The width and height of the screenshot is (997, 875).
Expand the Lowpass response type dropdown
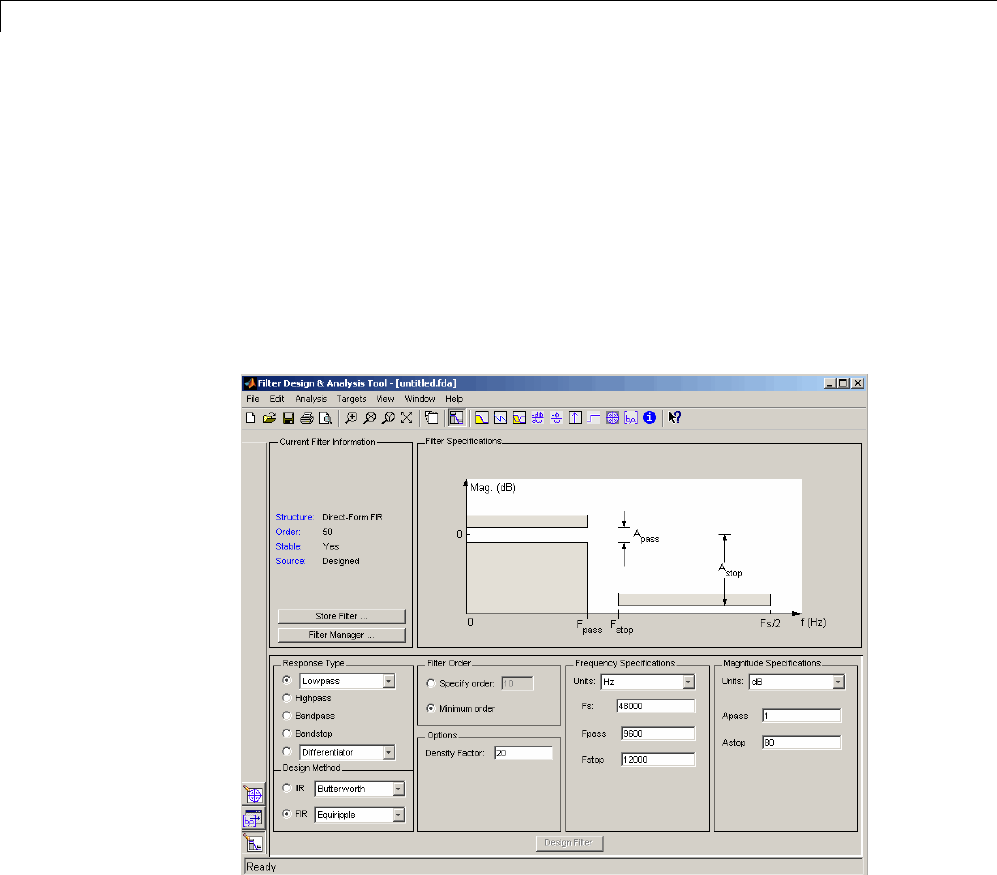388,681
